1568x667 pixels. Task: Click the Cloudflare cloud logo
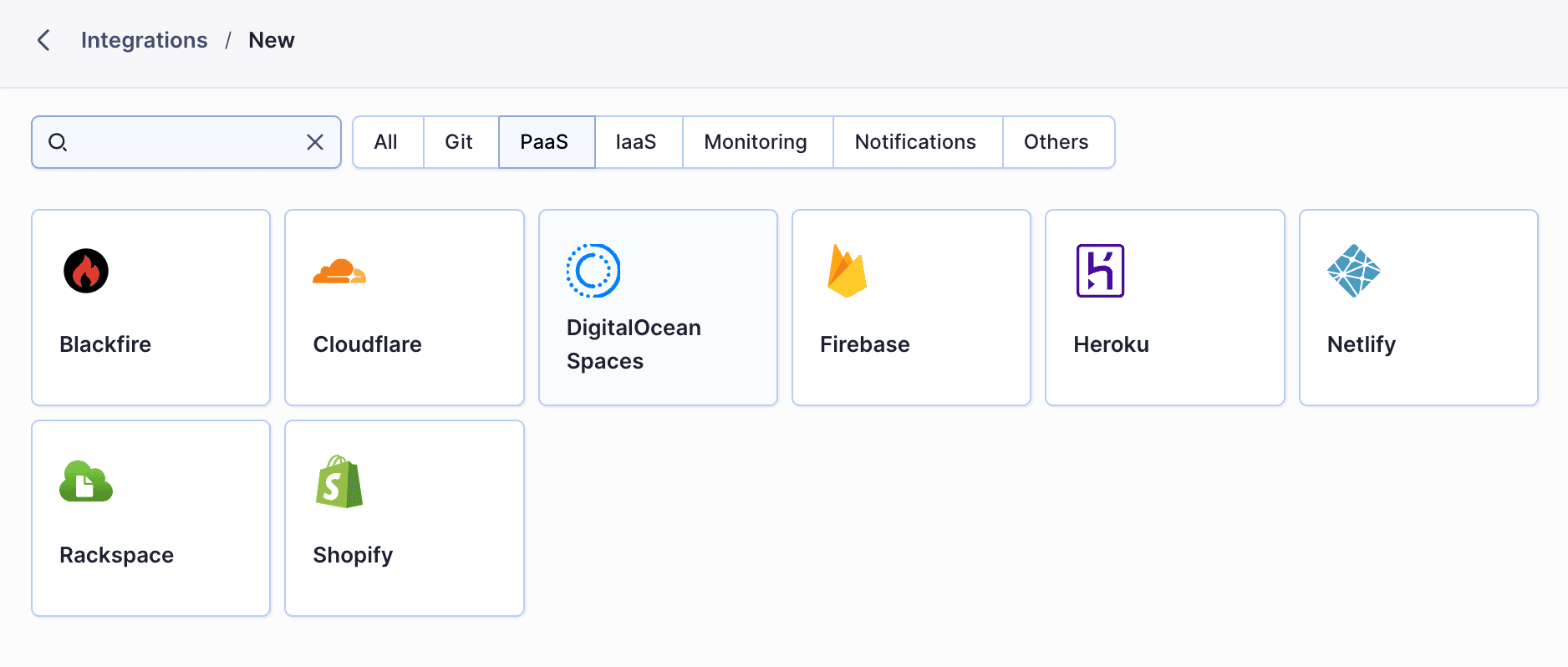point(339,272)
